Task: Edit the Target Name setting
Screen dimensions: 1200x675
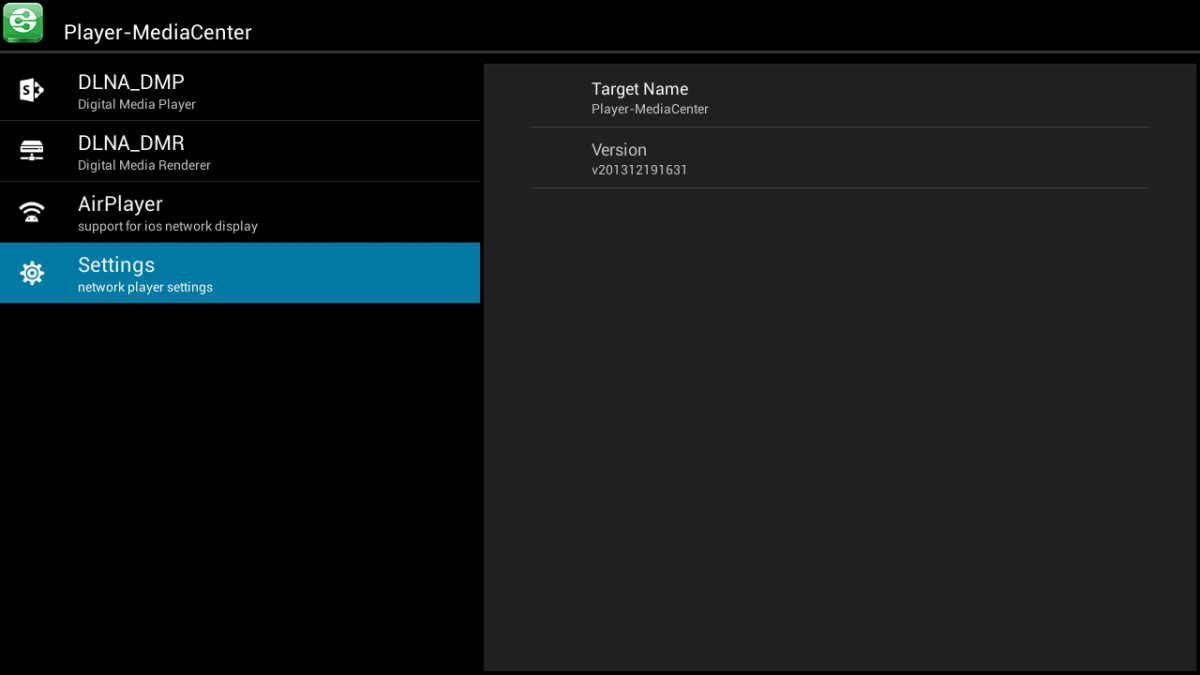Action: tap(840, 97)
